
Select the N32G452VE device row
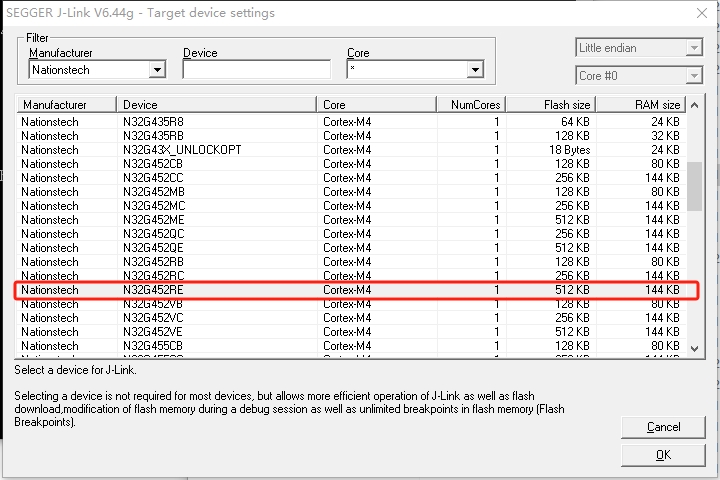(x=352, y=332)
